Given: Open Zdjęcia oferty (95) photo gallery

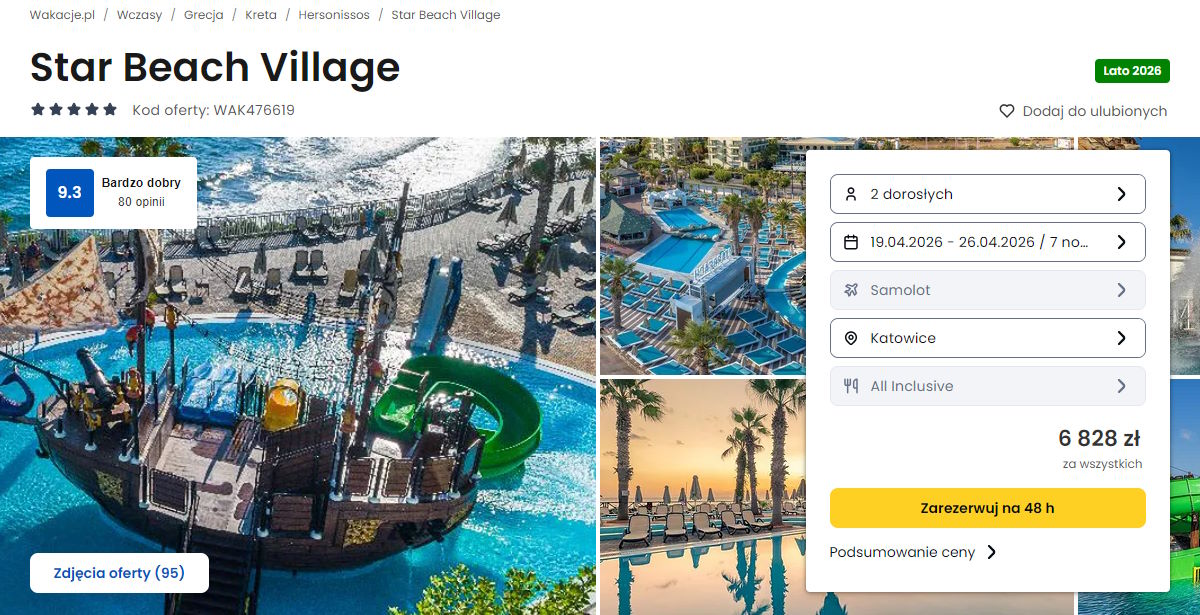Looking at the screenshot, I should click(x=120, y=573).
